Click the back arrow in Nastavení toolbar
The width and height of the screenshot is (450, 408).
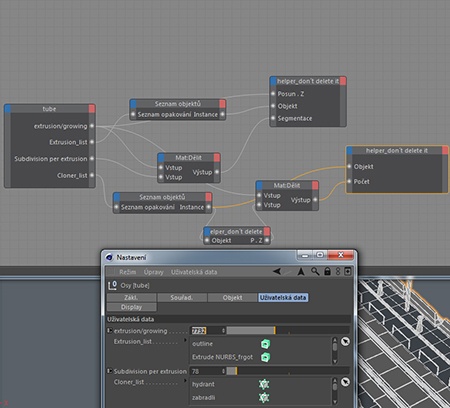277,272
